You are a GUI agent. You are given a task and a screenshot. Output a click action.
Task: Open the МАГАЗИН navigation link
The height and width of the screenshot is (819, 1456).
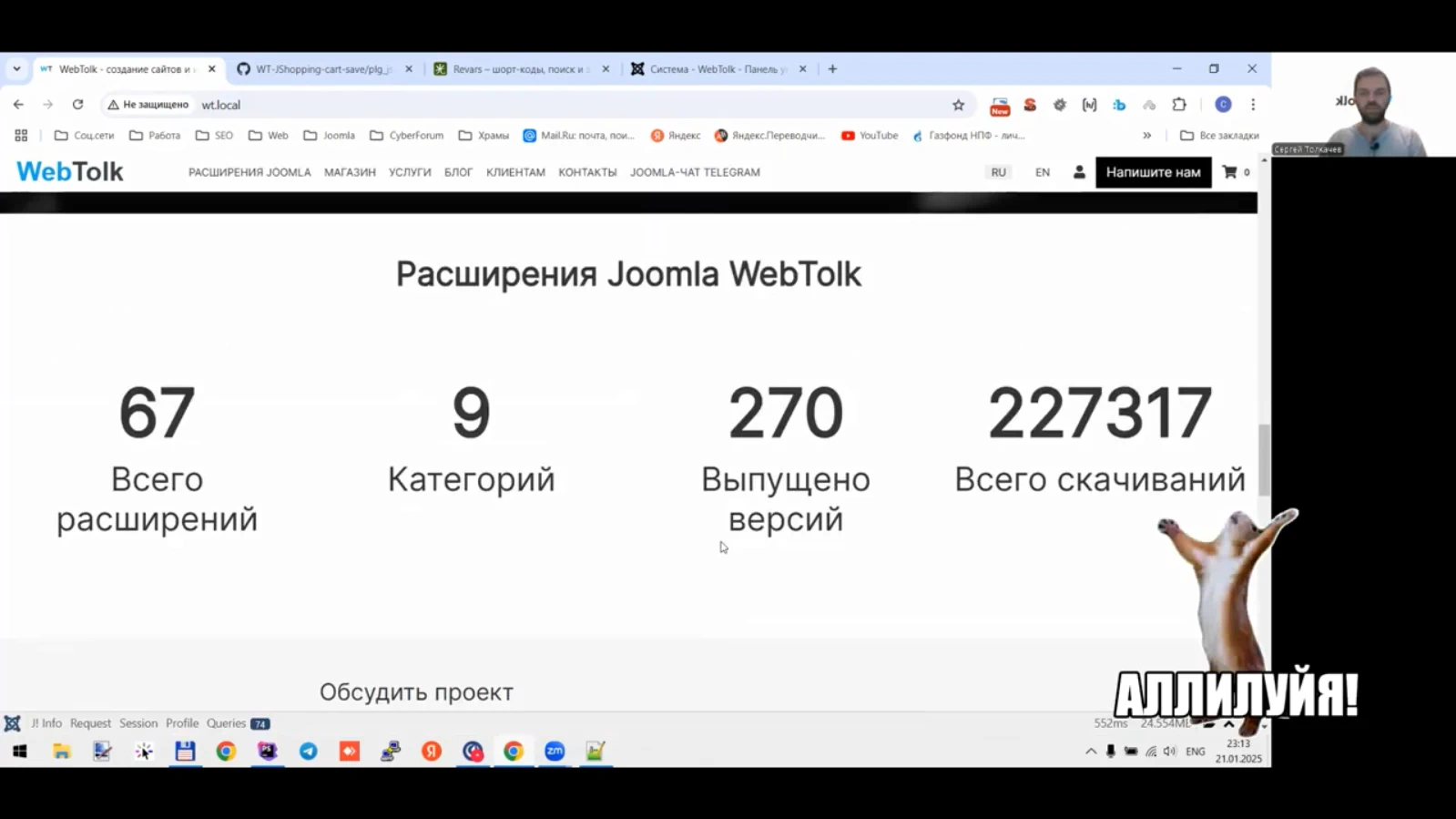pos(350,172)
